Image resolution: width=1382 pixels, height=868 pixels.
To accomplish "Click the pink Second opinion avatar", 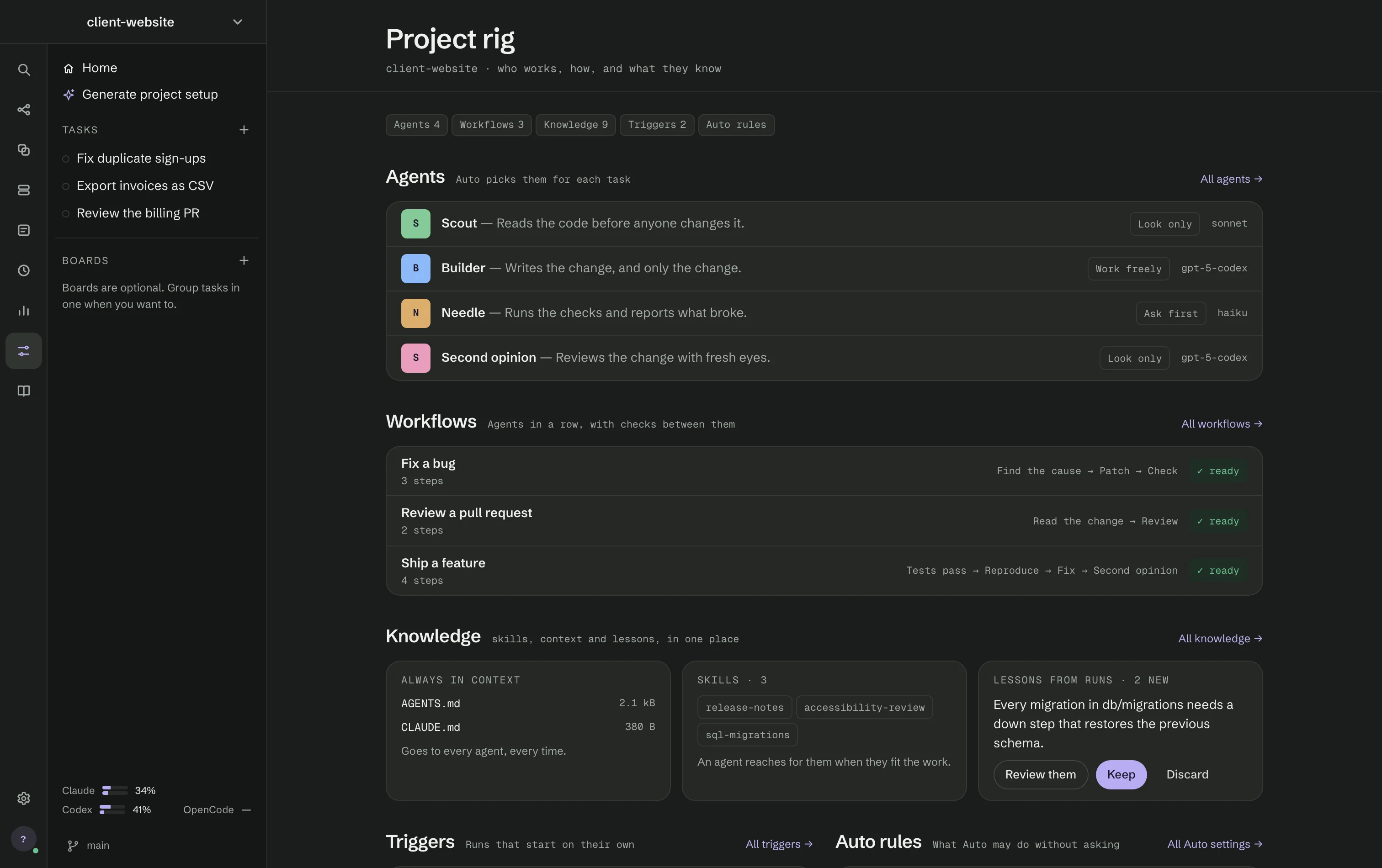I will pos(415,358).
